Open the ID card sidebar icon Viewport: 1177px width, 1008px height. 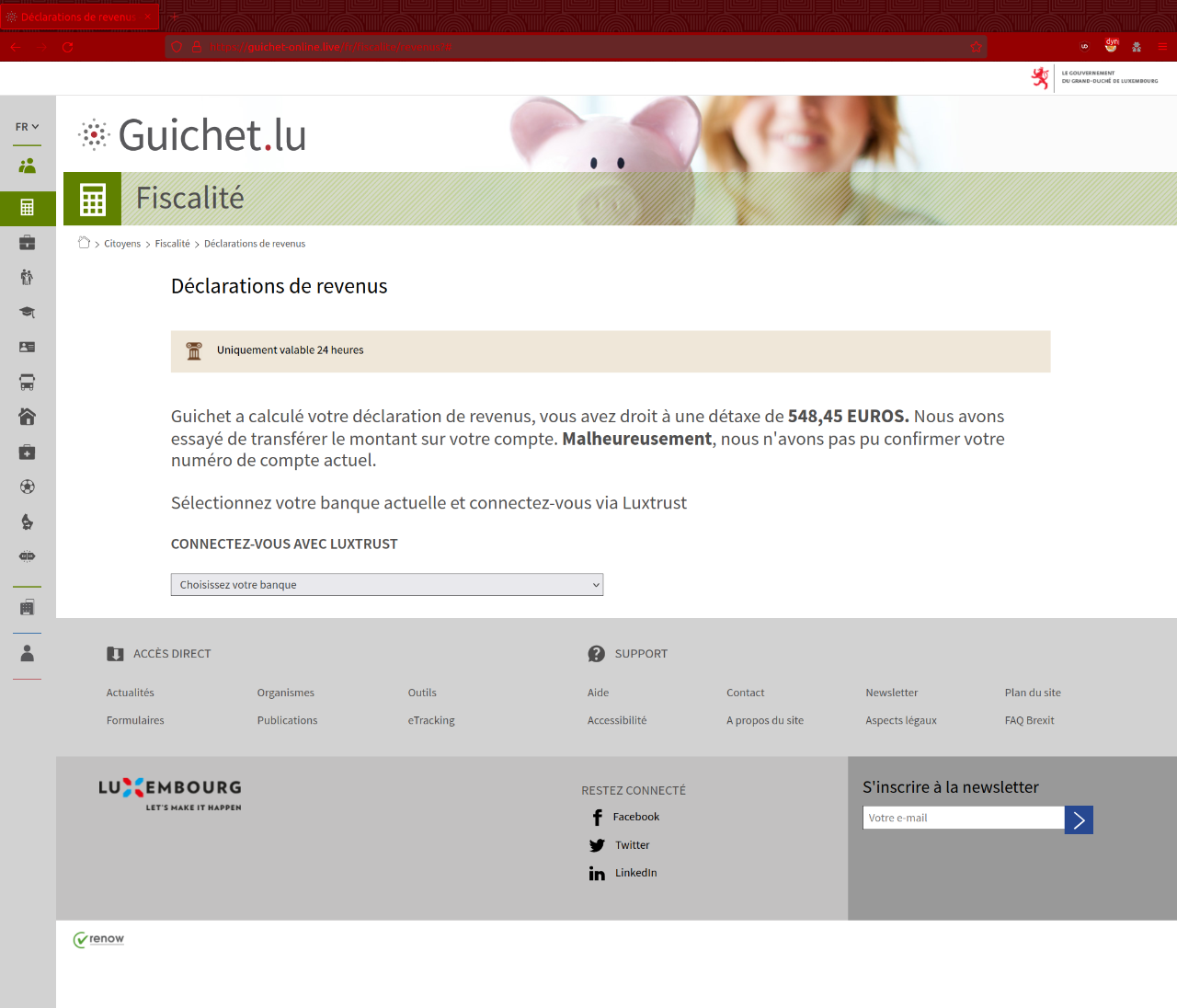(x=28, y=348)
